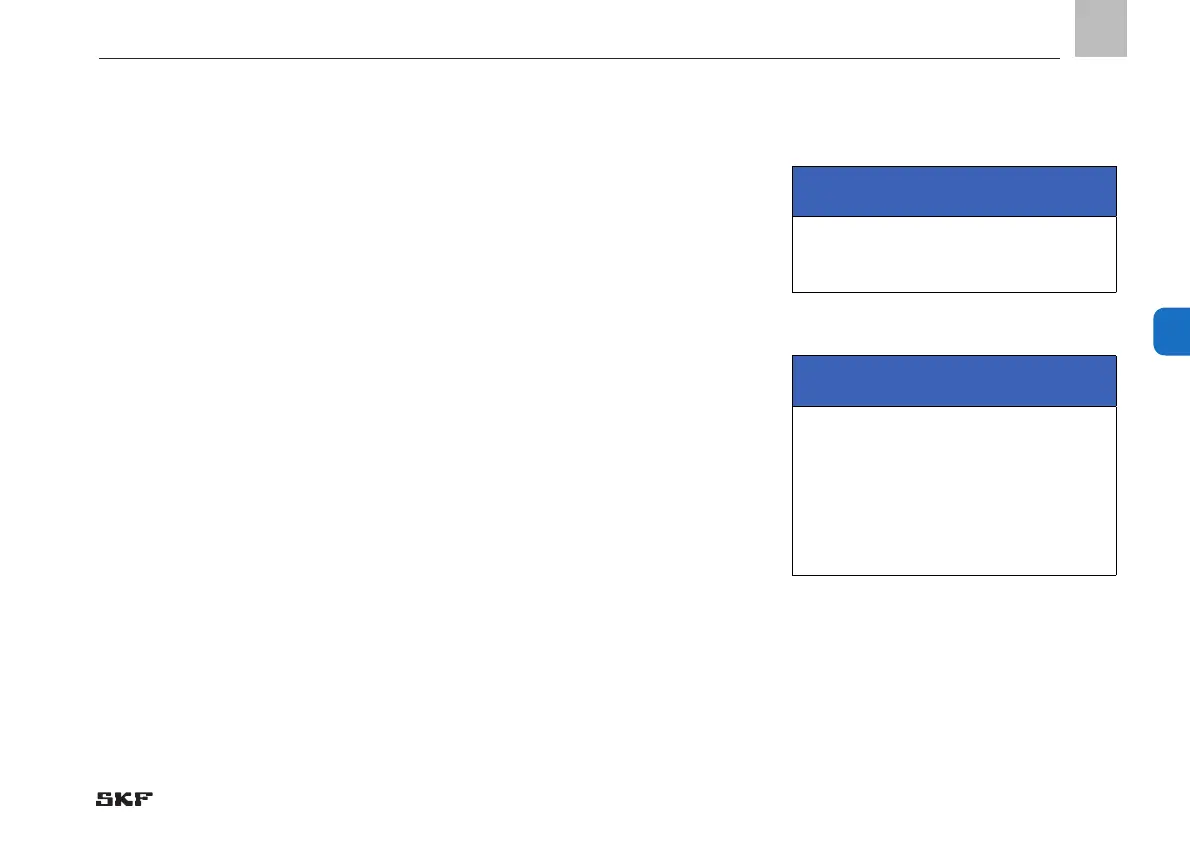Click inside the lower box's white body
Screen dimensions: 1190x842
(954, 490)
